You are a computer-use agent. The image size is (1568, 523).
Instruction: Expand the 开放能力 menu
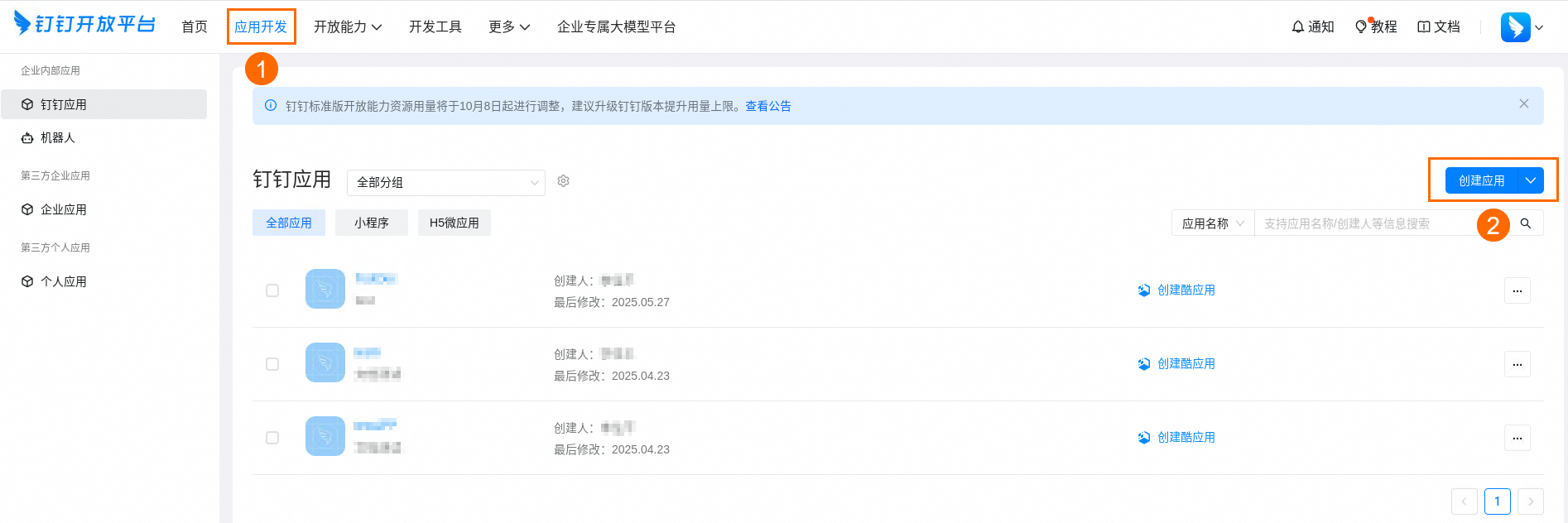pos(348,26)
